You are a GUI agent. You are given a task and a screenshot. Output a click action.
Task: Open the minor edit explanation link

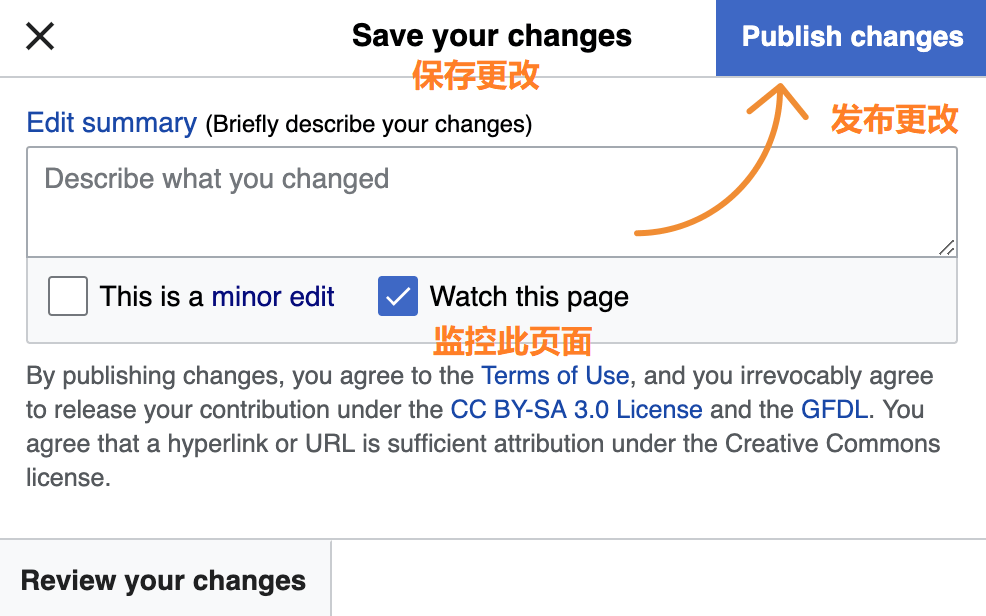tap(273, 296)
